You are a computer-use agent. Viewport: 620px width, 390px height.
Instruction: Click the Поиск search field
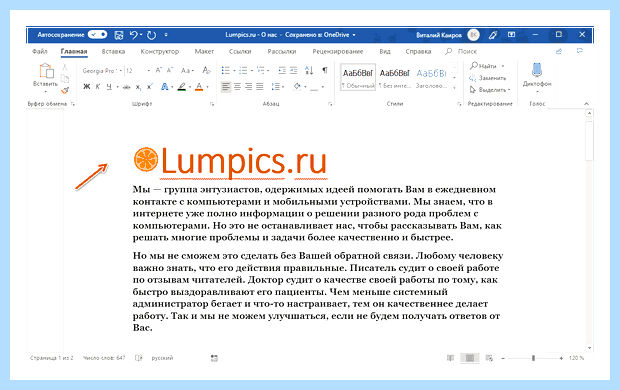coord(461,51)
